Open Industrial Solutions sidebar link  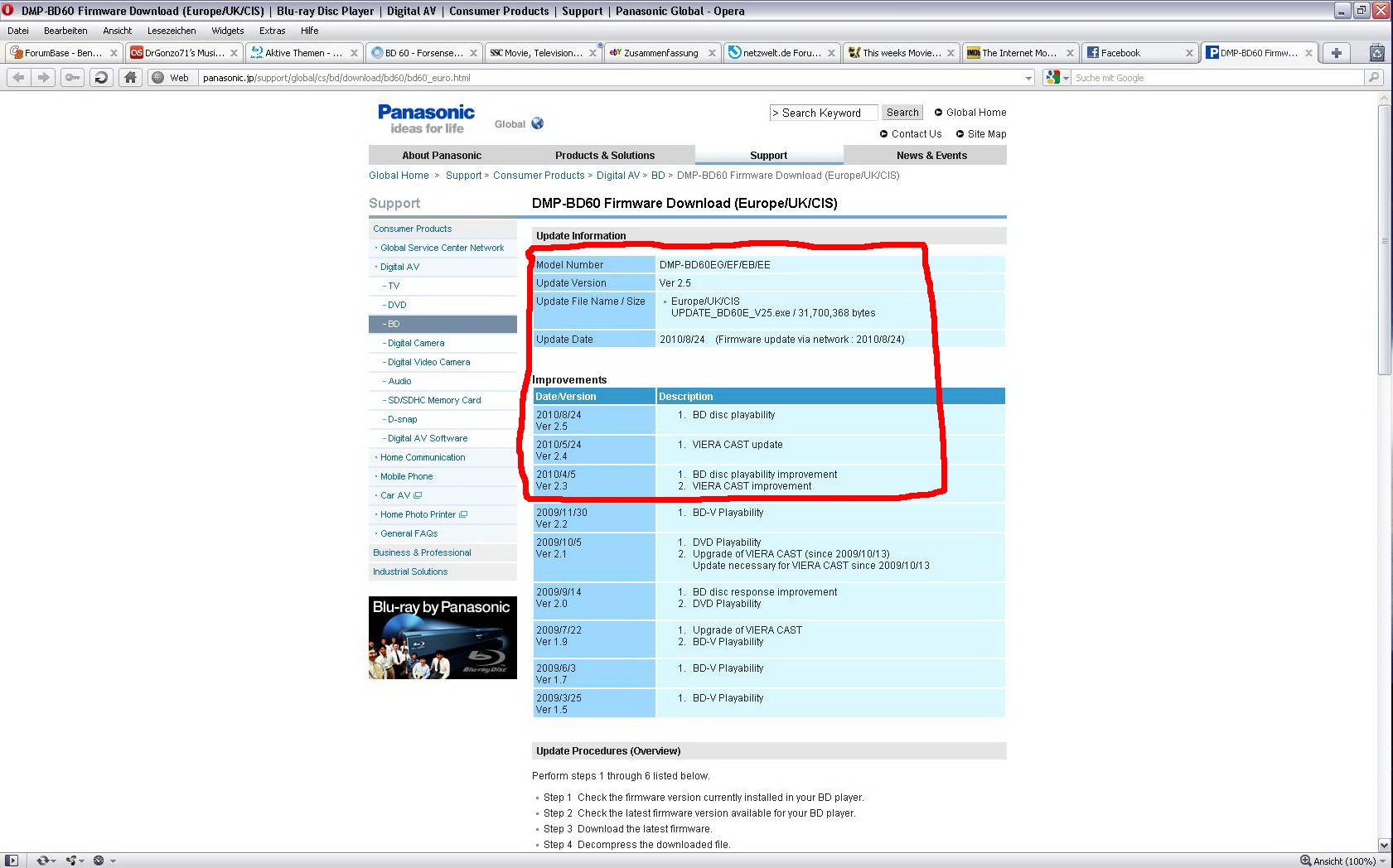[410, 571]
